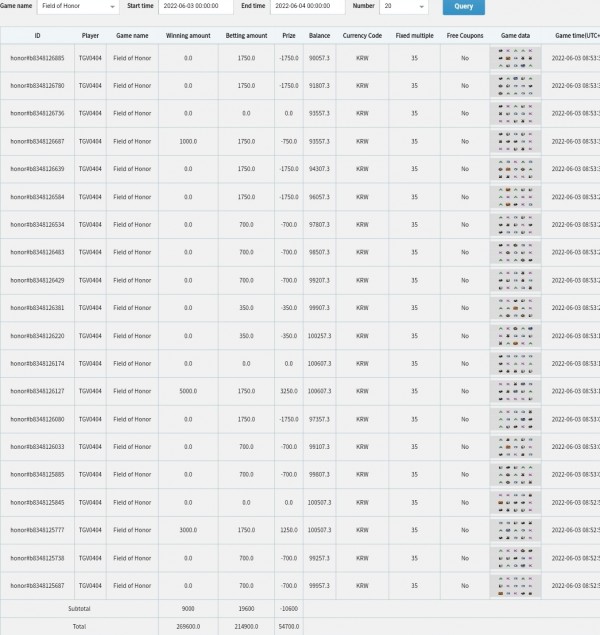
Task: Click subtotal betting value 15600
Action: (x=246, y=609)
